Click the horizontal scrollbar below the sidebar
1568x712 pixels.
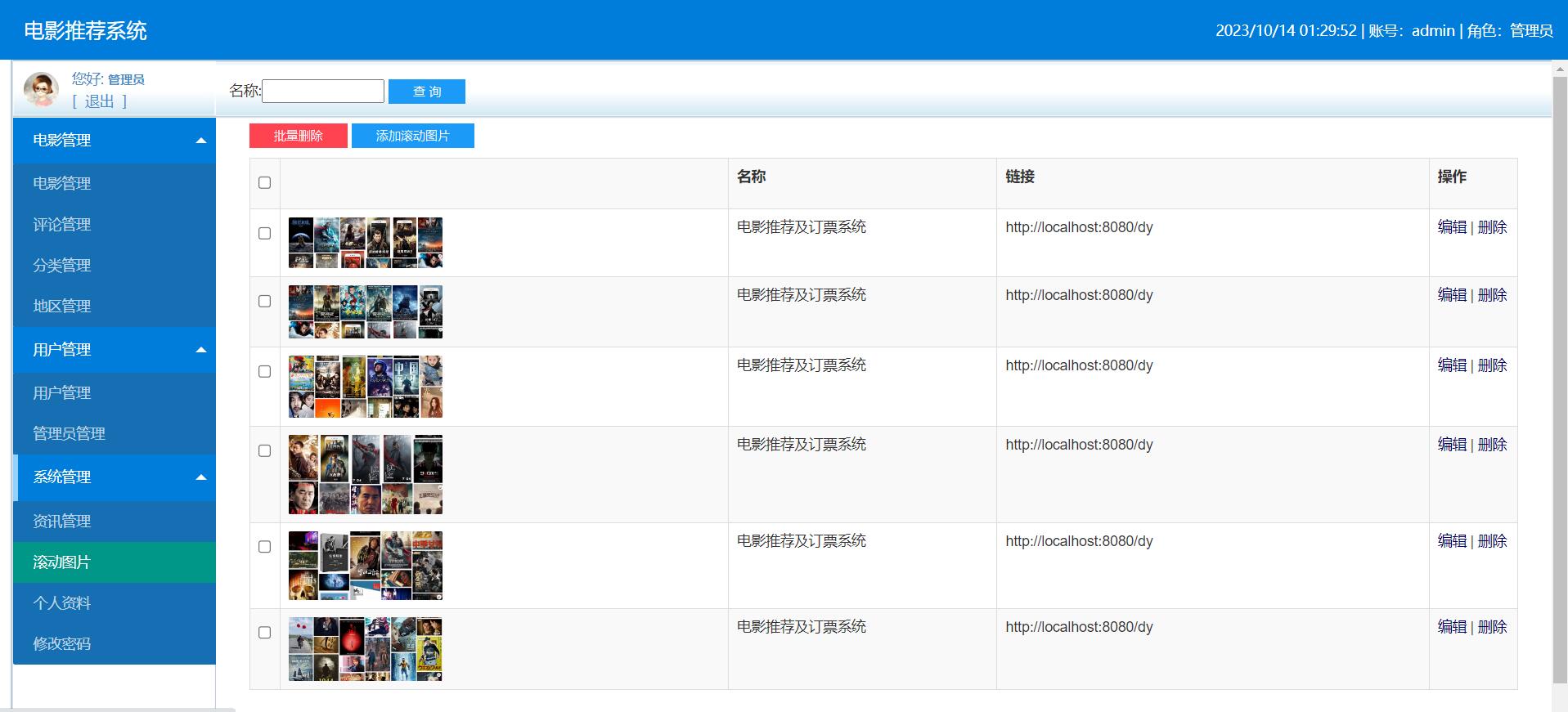pyautogui.click(x=118, y=710)
